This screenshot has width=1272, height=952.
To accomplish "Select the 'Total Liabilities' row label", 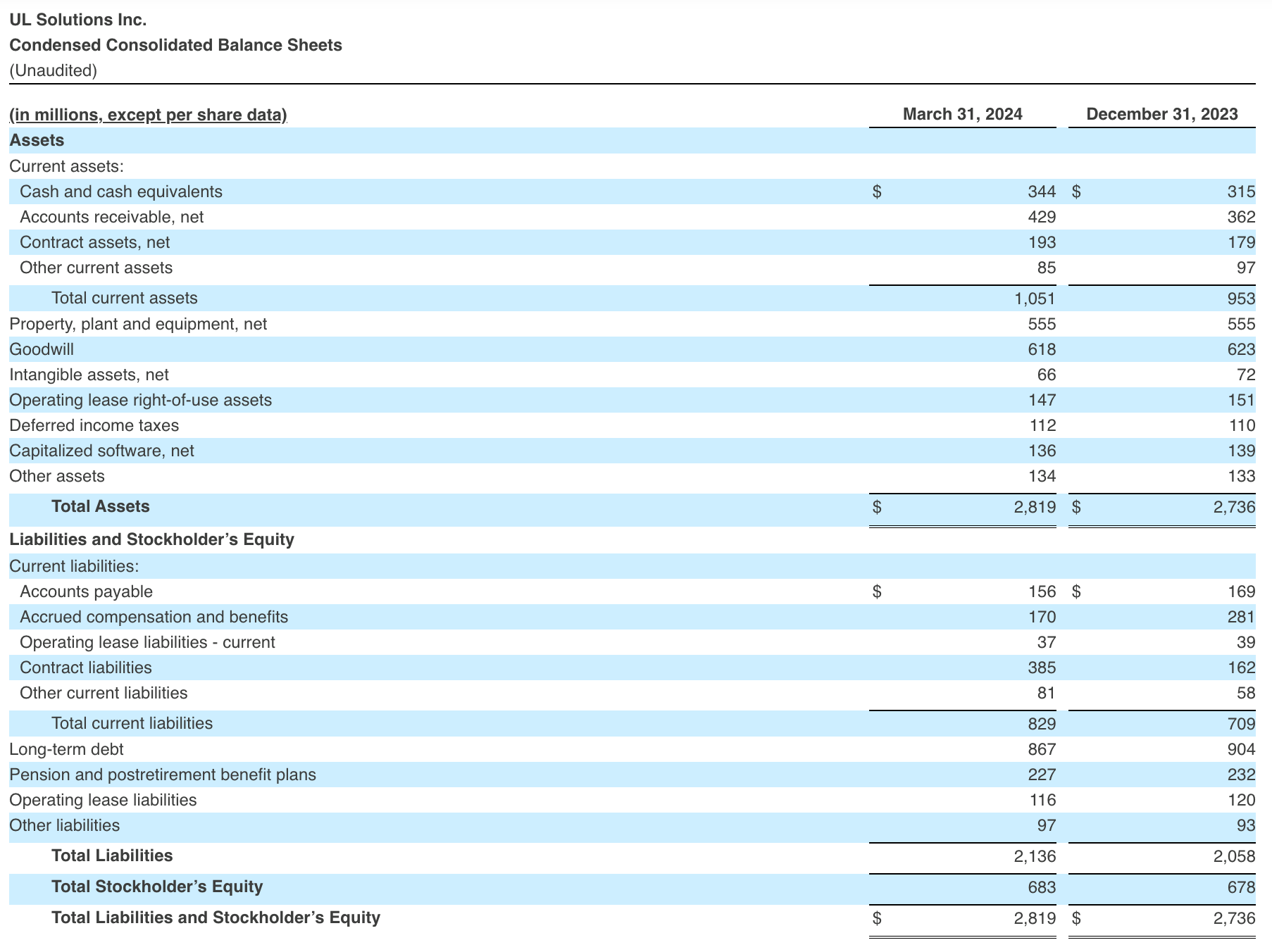I will coord(112,856).
